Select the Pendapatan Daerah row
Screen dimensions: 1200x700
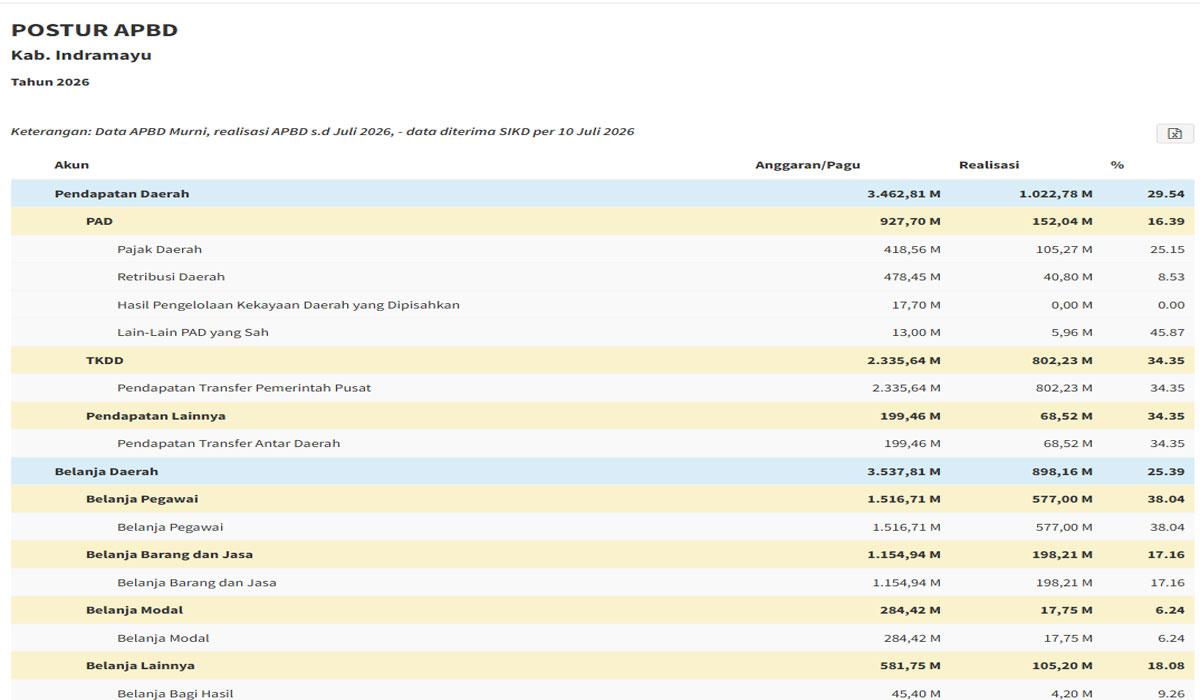click(603, 194)
